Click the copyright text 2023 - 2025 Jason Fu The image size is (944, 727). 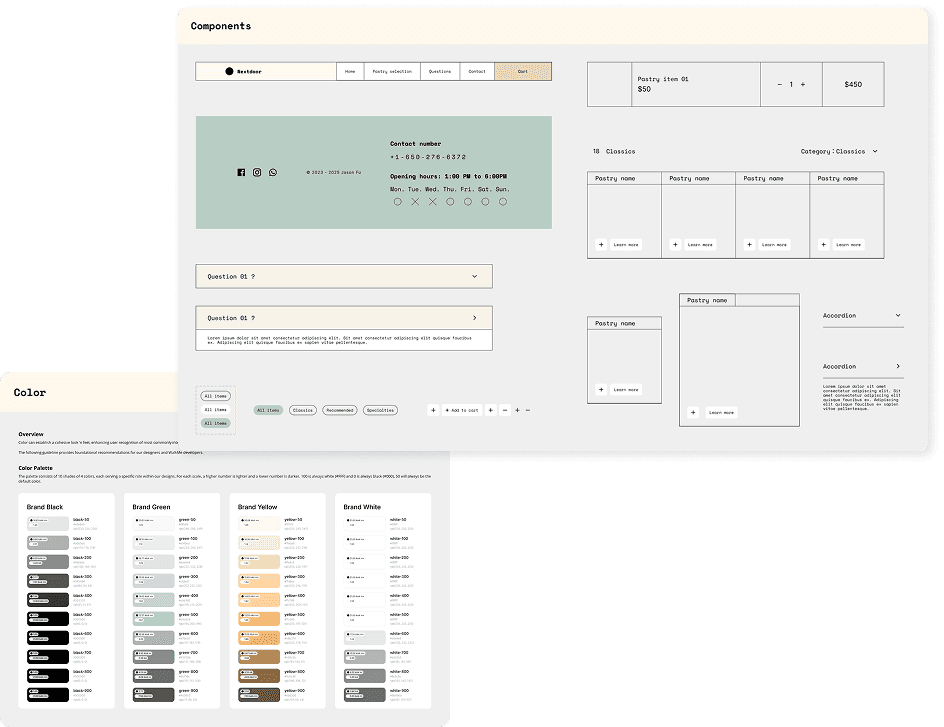[x=334, y=172]
